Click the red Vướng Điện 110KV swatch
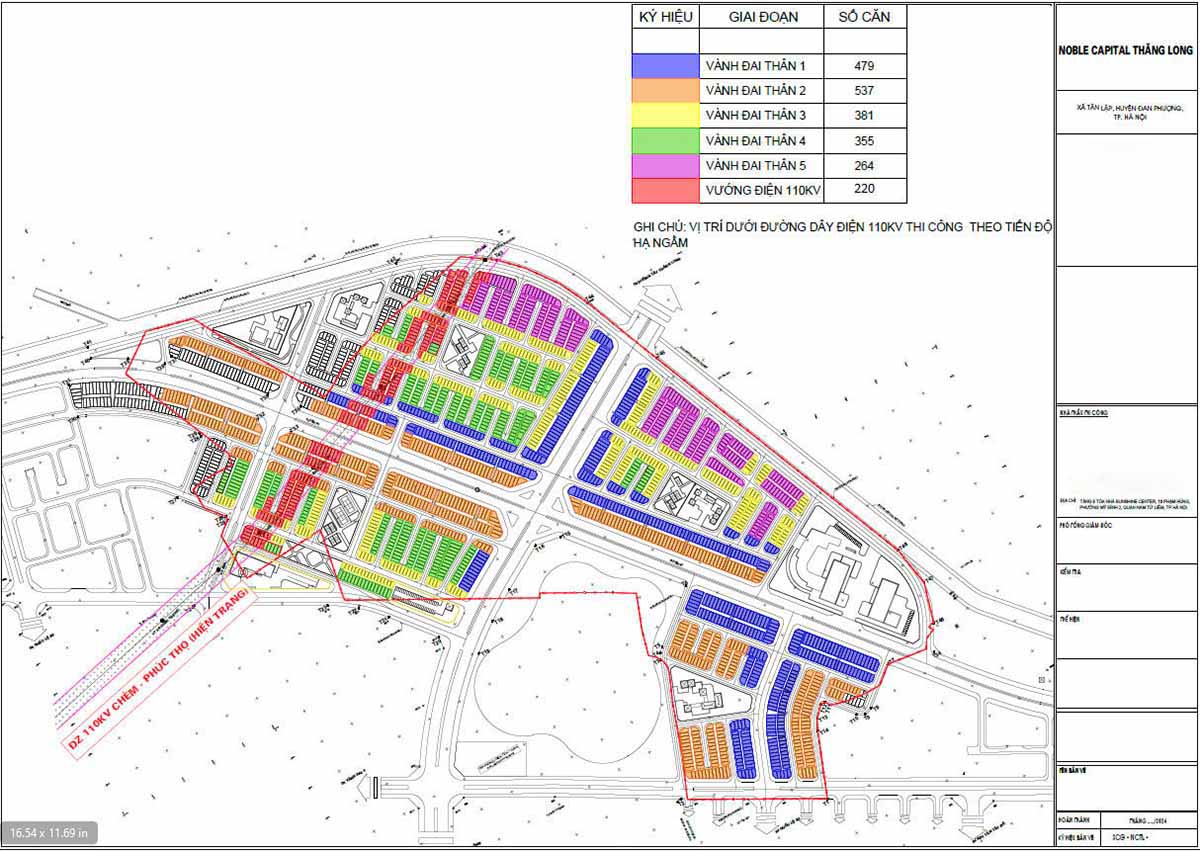 click(665, 190)
